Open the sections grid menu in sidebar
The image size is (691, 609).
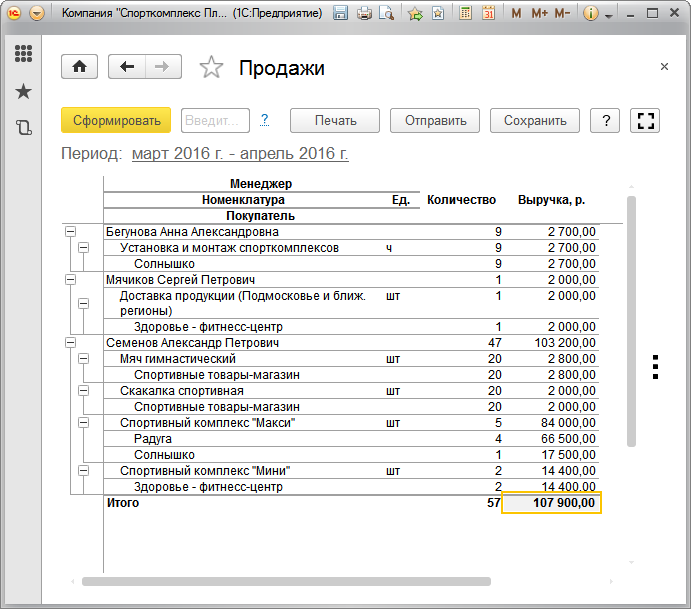pyautogui.click(x=23, y=54)
